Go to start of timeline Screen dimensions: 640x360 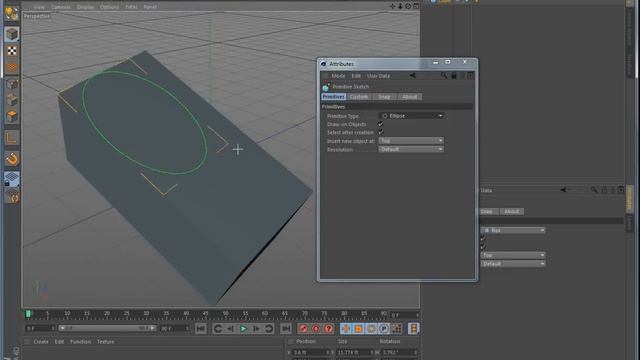200,329
